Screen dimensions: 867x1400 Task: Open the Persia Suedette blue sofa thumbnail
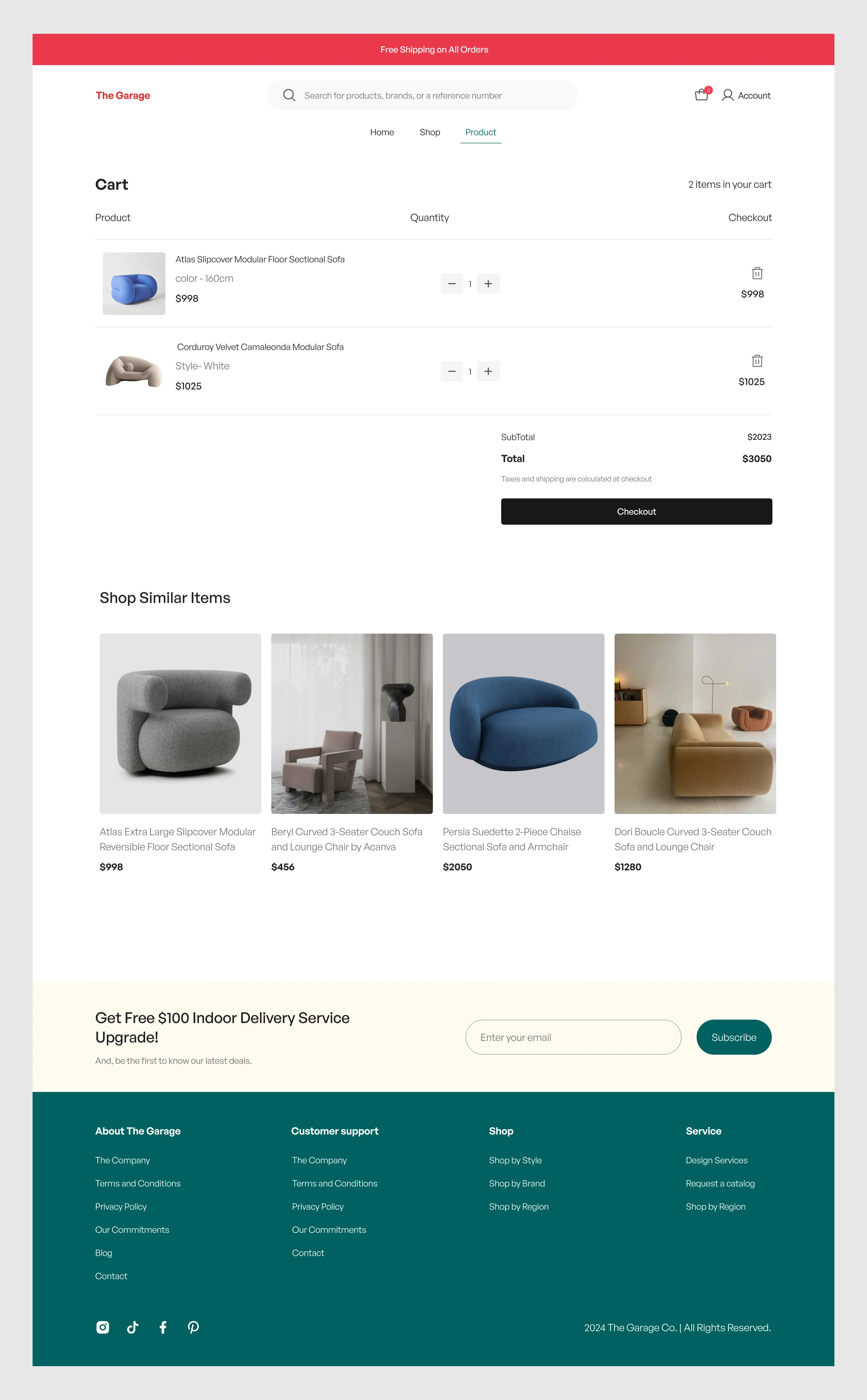523,723
